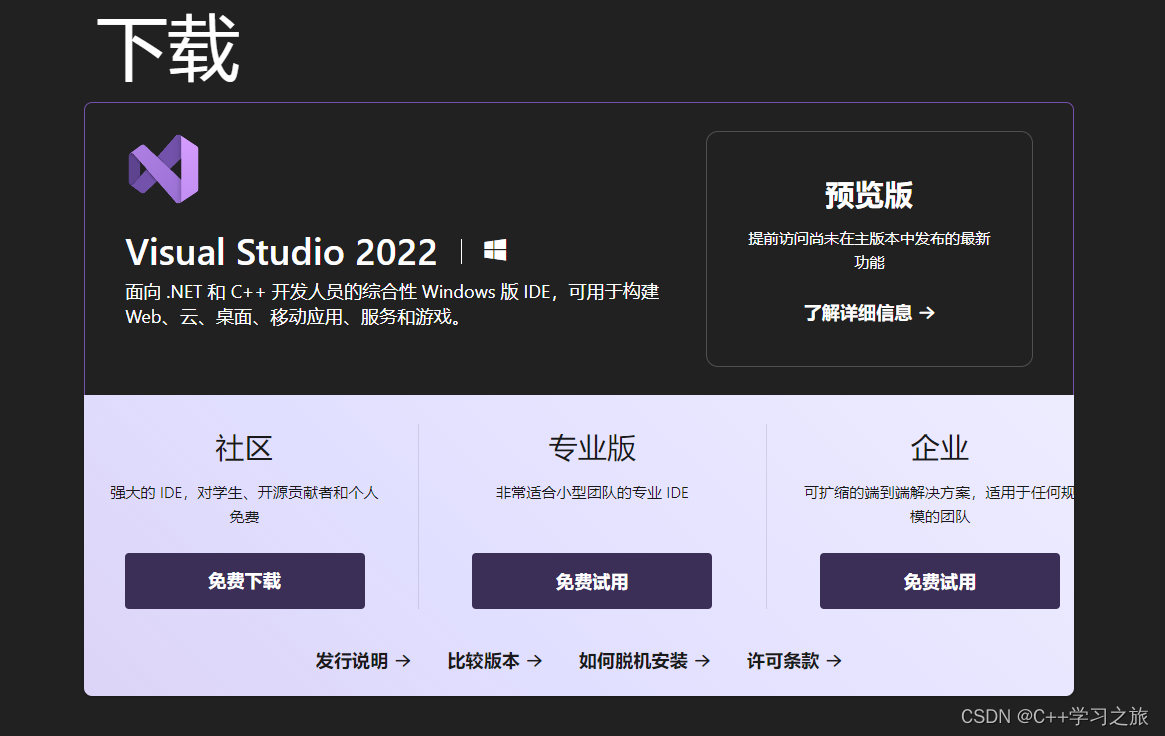Click the 企业 edition heading

pyautogui.click(x=939, y=449)
